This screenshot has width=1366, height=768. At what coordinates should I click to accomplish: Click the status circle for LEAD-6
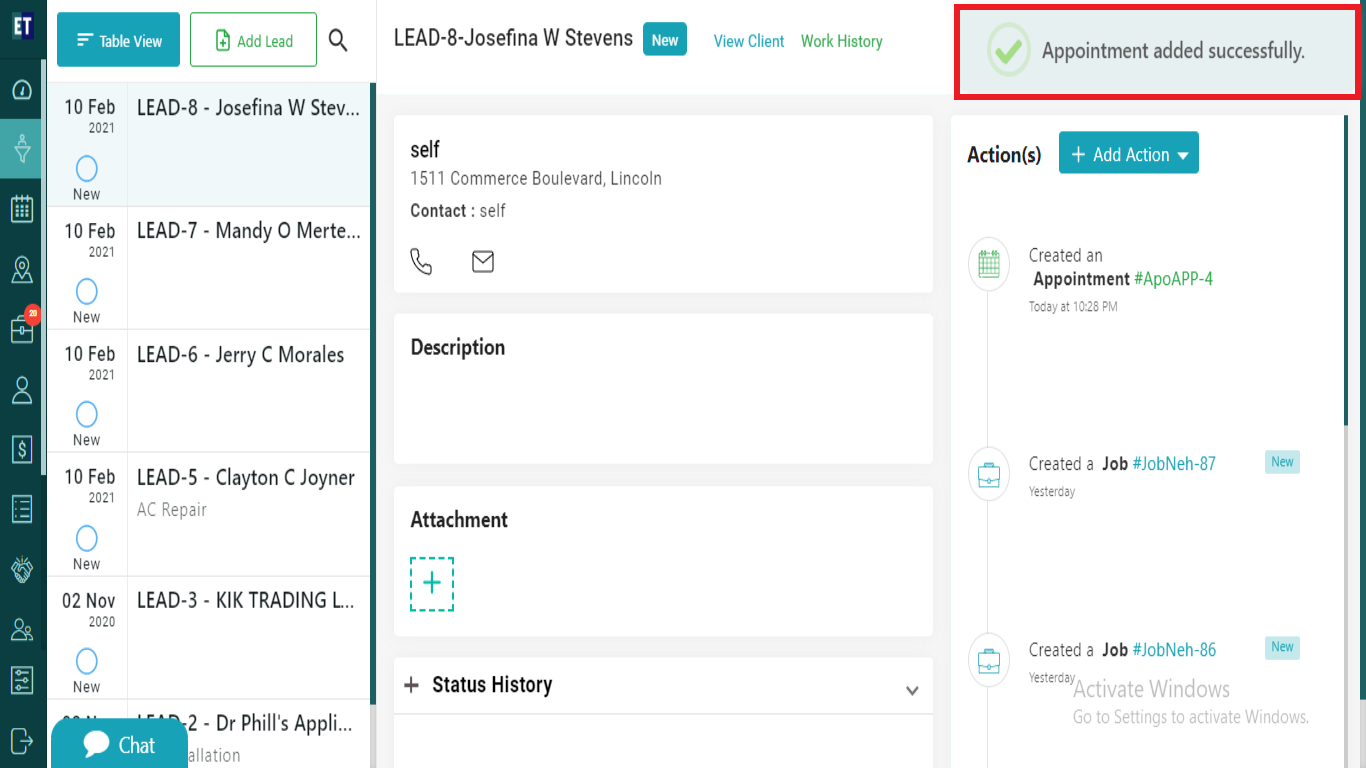(x=87, y=414)
